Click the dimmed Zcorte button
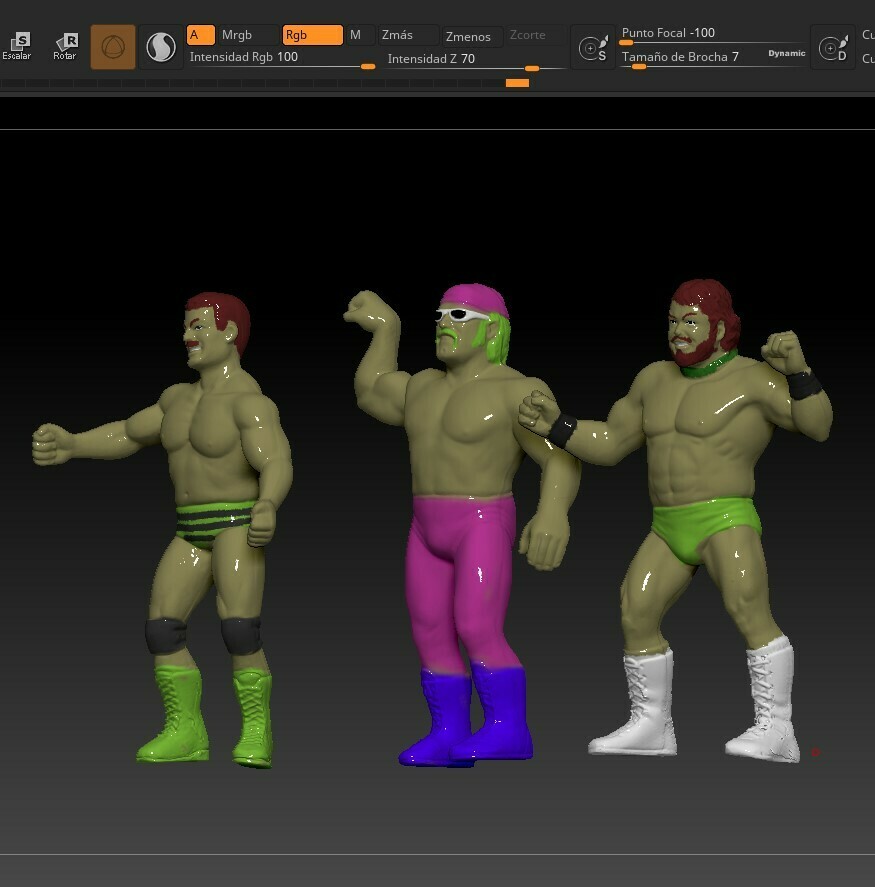875x887 pixels. pos(528,35)
